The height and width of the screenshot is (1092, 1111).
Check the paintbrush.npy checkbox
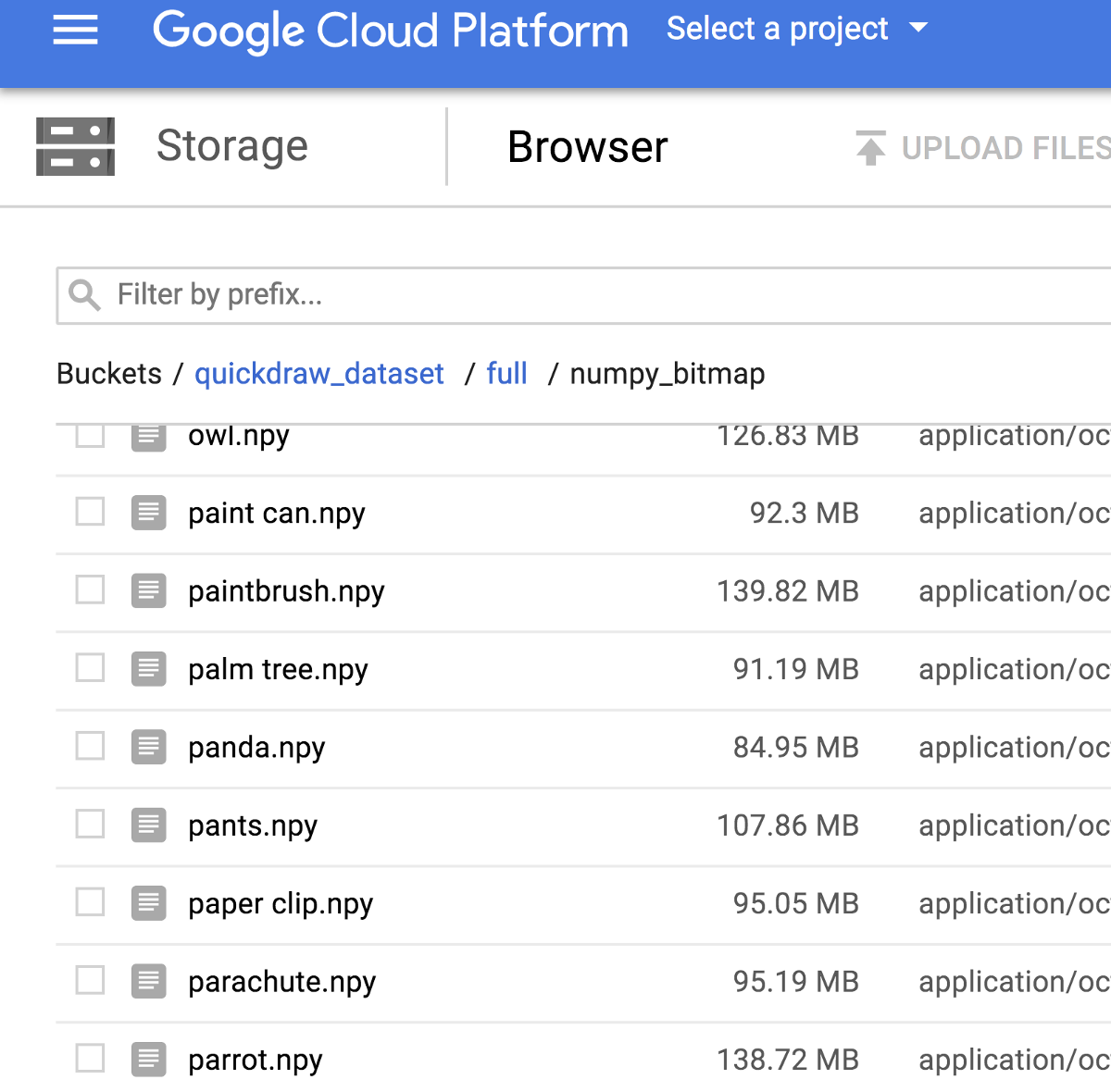click(90, 589)
